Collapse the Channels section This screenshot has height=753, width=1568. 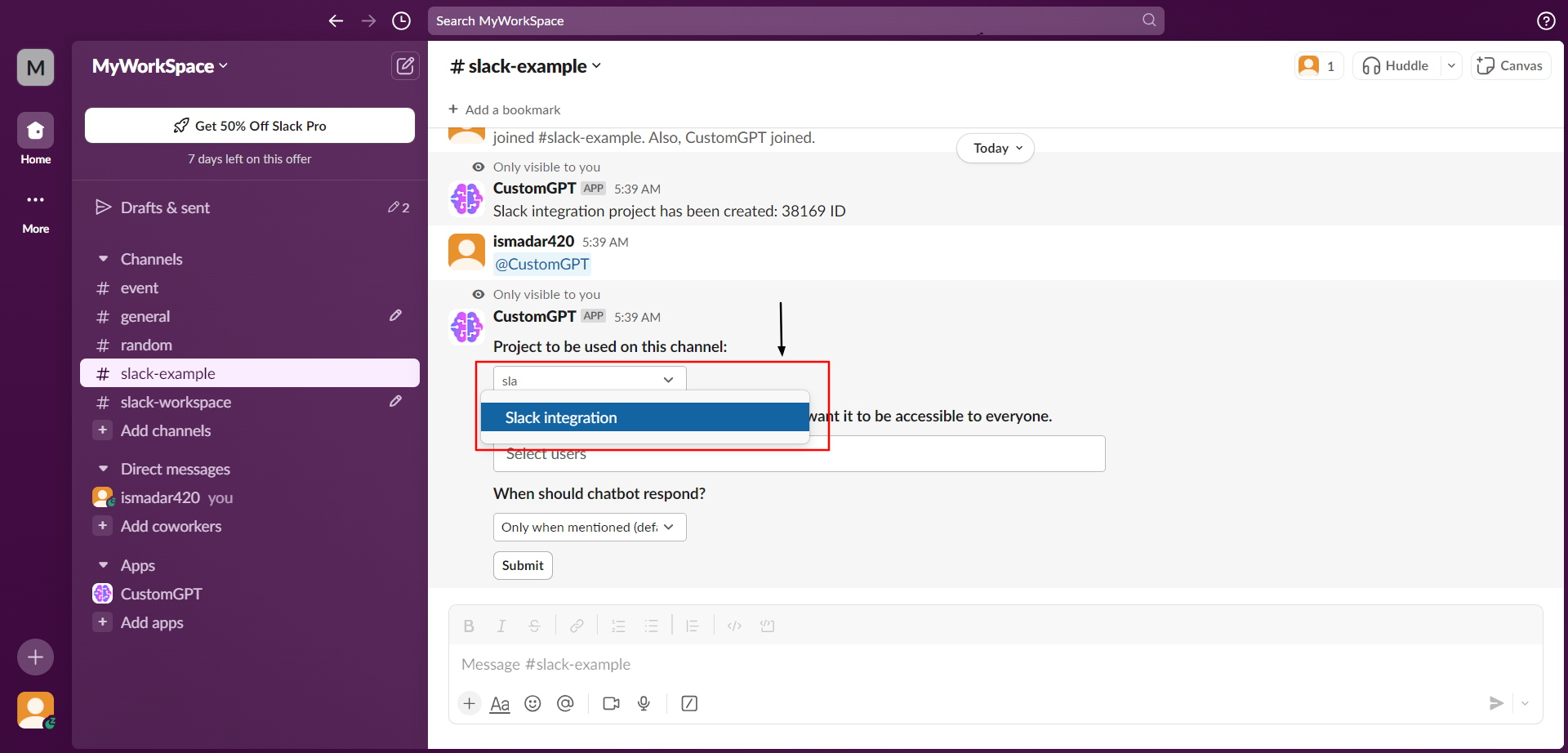click(104, 259)
